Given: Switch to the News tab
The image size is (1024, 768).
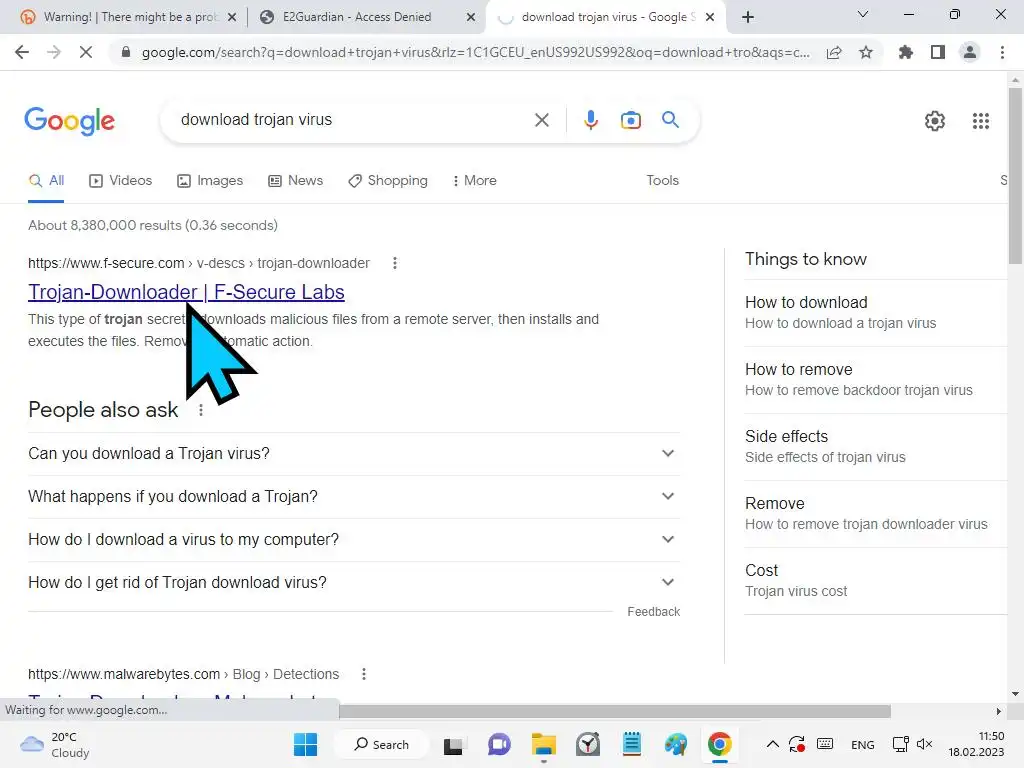Looking at the screenshot, I should [296, 181].
